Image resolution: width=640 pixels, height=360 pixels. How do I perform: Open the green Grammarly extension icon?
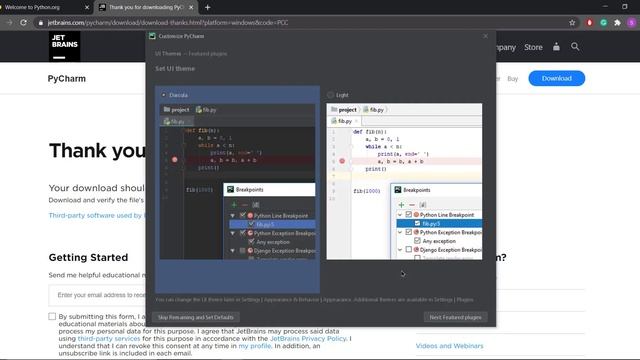pos(604,23)
